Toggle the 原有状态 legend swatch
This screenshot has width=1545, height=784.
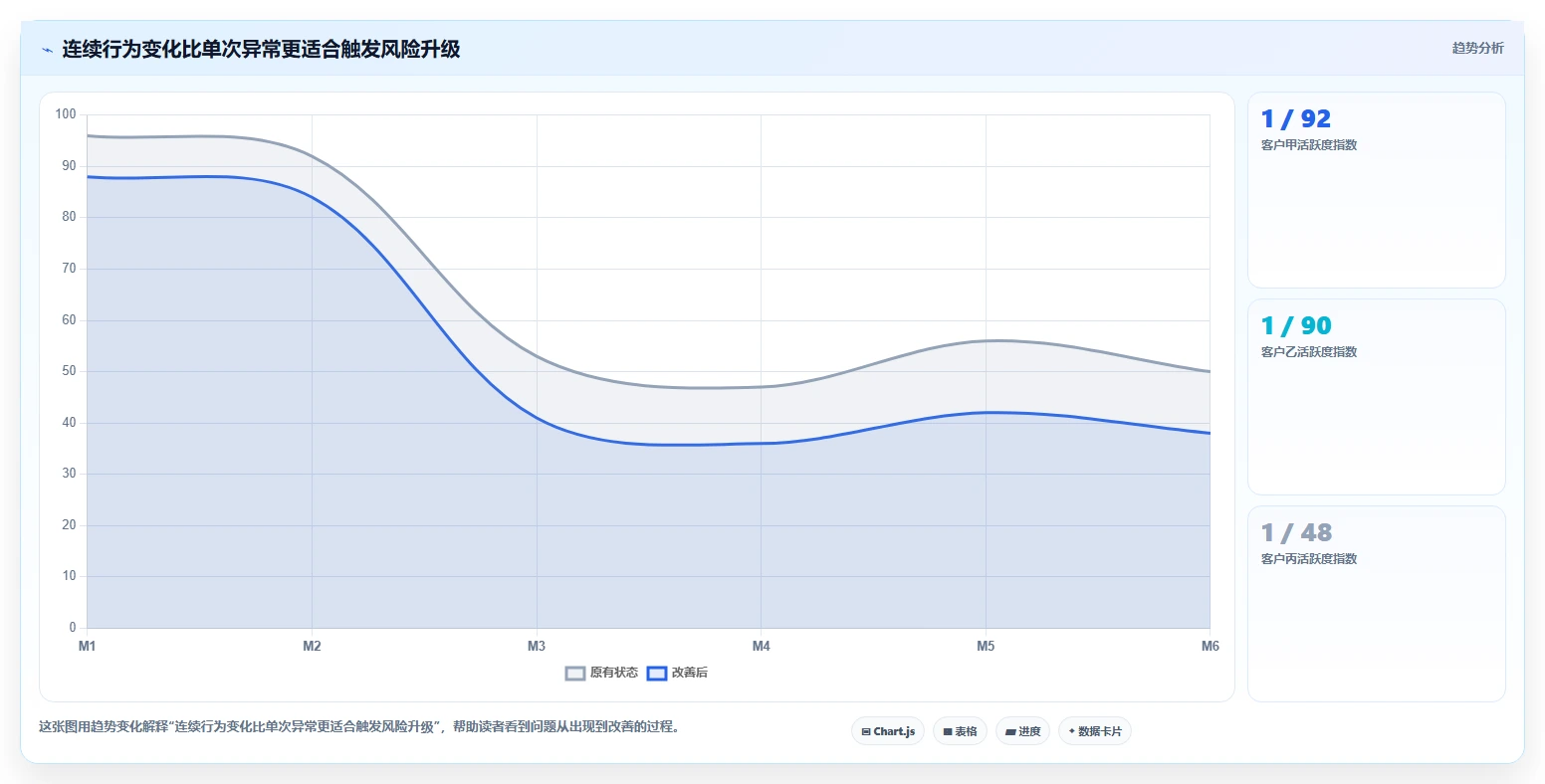pyautogui.click(x=575, y=674)
